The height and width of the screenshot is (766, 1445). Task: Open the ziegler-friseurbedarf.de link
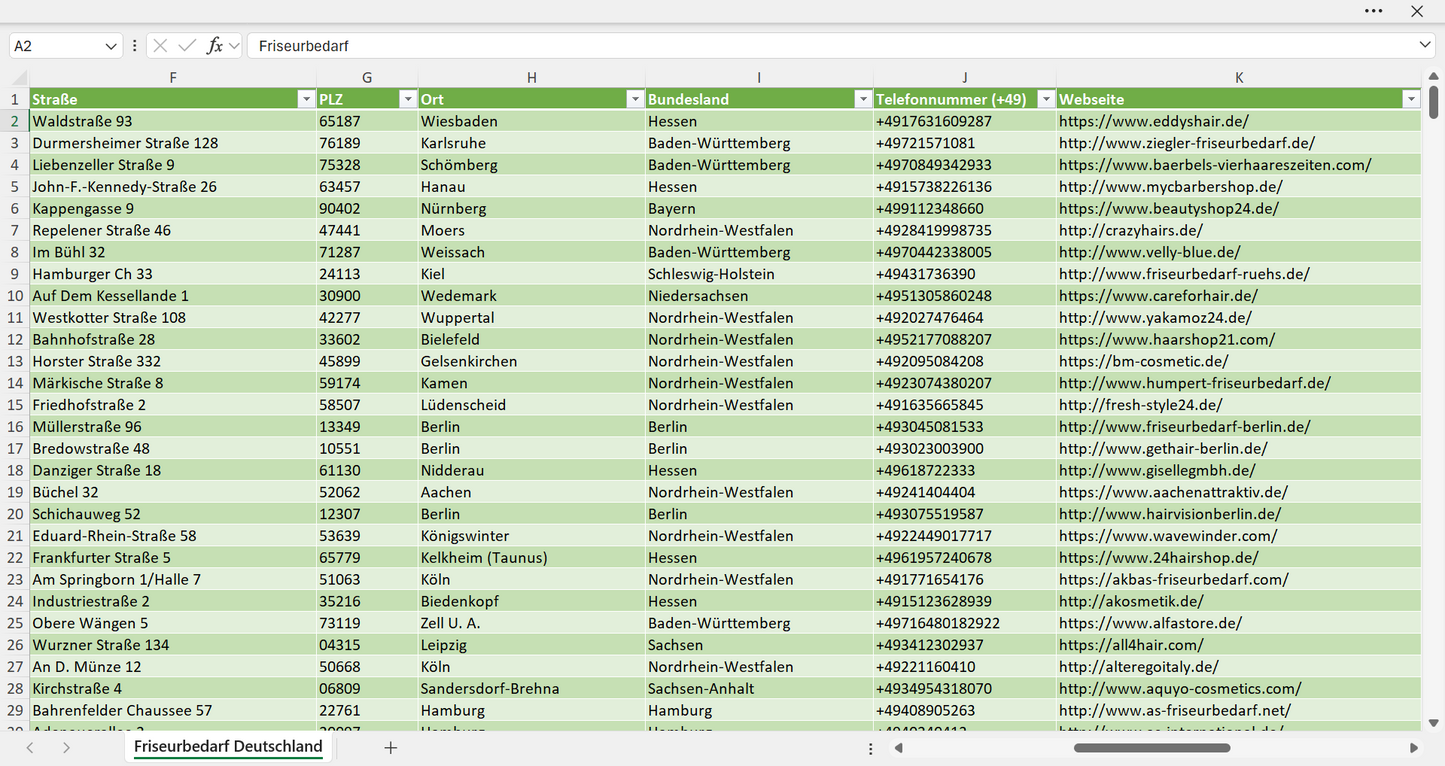pos(1187,143)
